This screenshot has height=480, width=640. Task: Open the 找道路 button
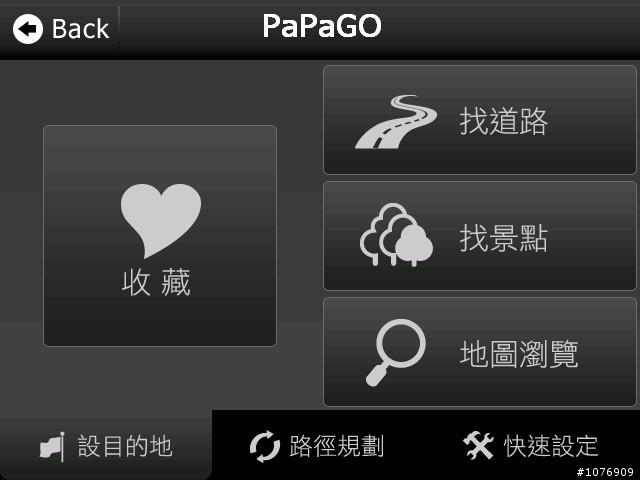[x=480, y=120]
